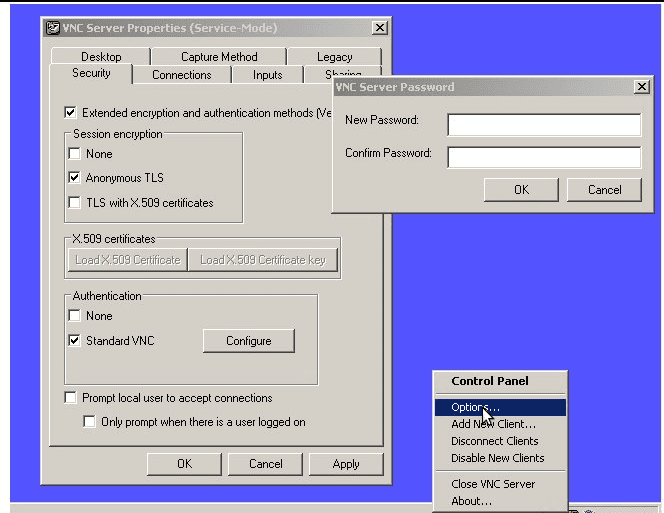Open the Capture Method tab
The image size is (664, 513).
[x=219, y=56]
